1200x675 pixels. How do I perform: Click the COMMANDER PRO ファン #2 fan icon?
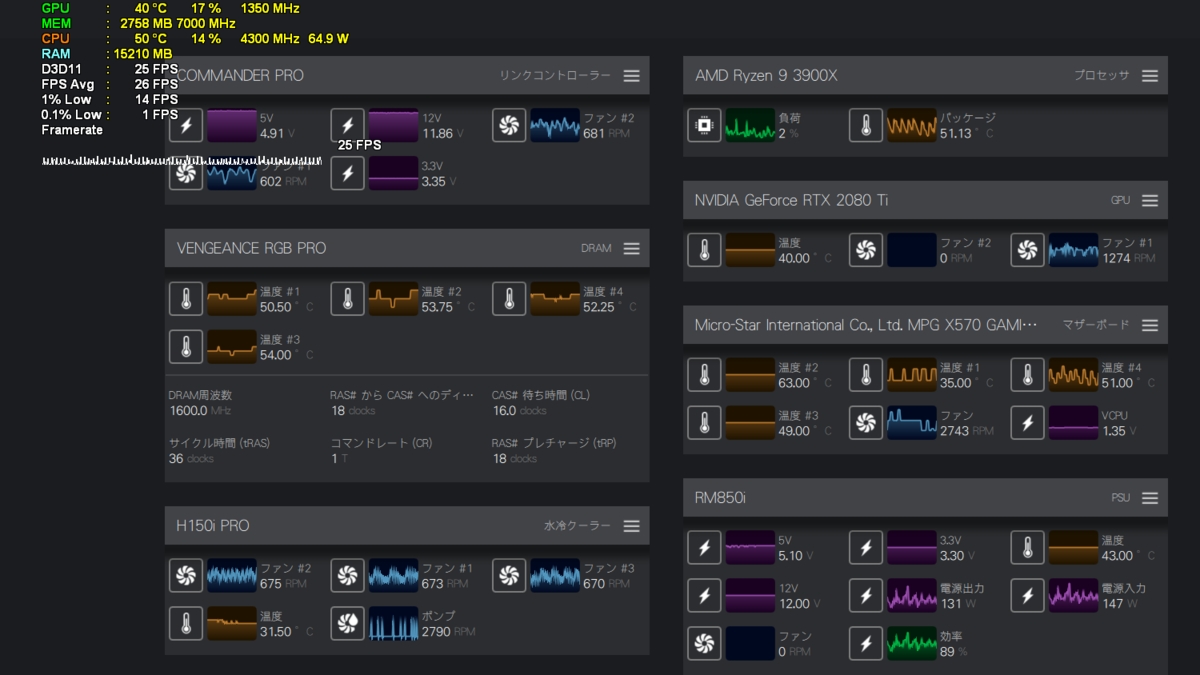click(510, 126)
